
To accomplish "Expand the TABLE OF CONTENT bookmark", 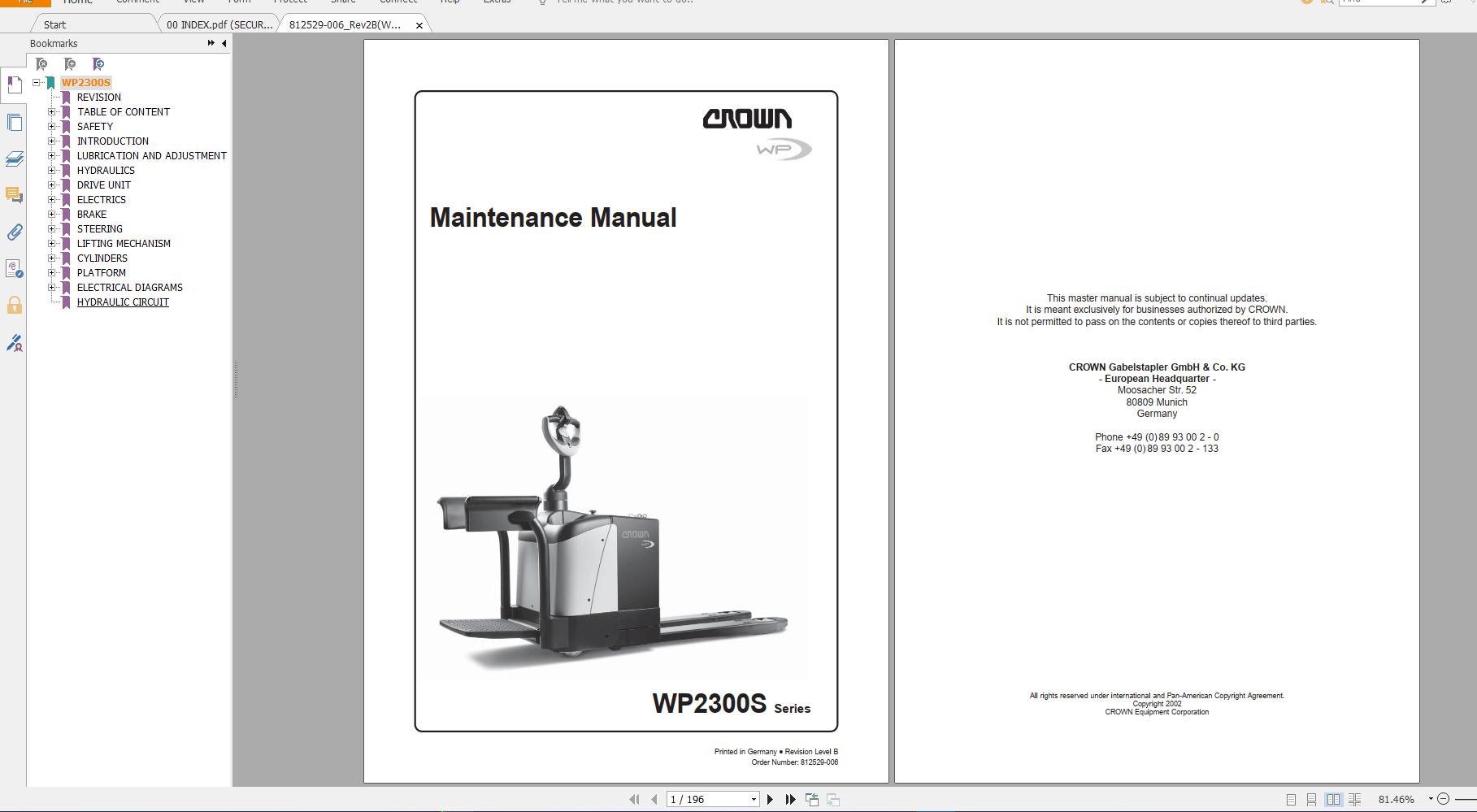I will pos(52,111).
